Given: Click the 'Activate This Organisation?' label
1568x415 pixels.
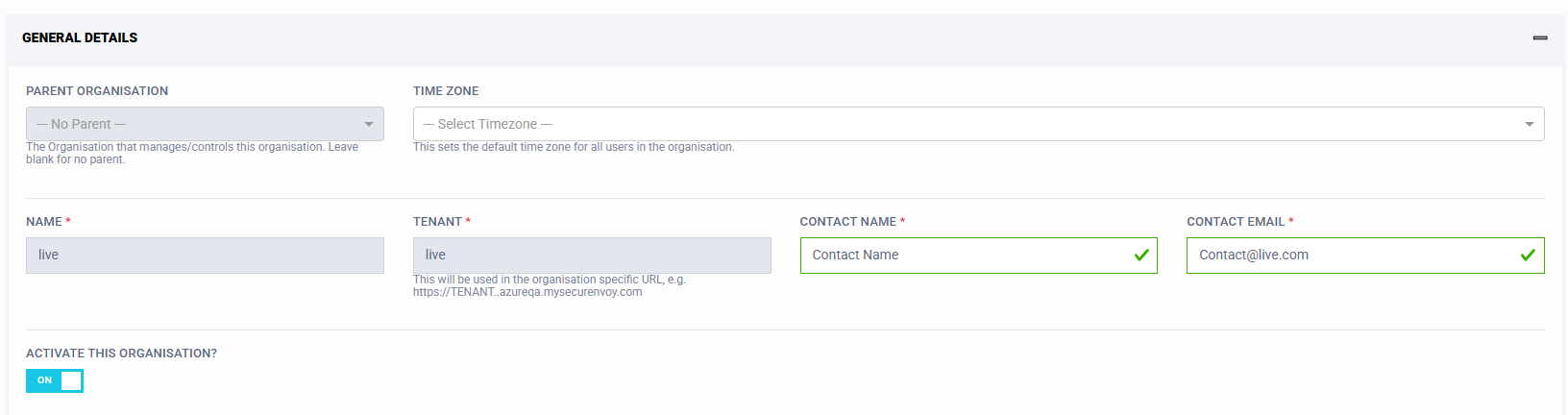Looking at the screenshot, I should pos(121,354).
